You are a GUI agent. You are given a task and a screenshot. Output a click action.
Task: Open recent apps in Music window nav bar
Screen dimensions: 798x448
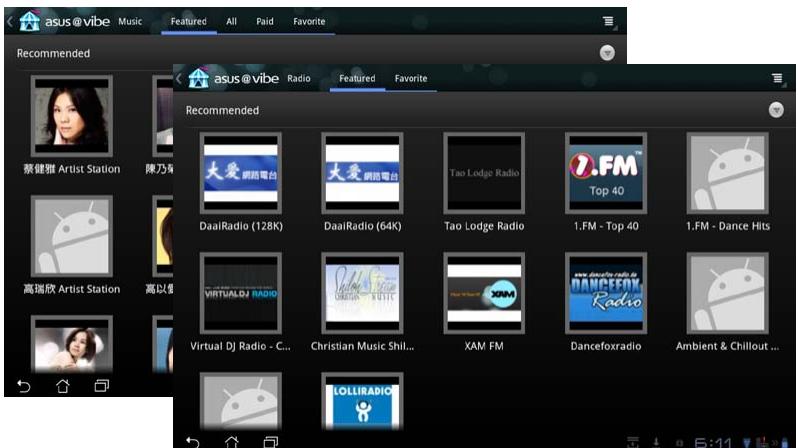[102, 386]
